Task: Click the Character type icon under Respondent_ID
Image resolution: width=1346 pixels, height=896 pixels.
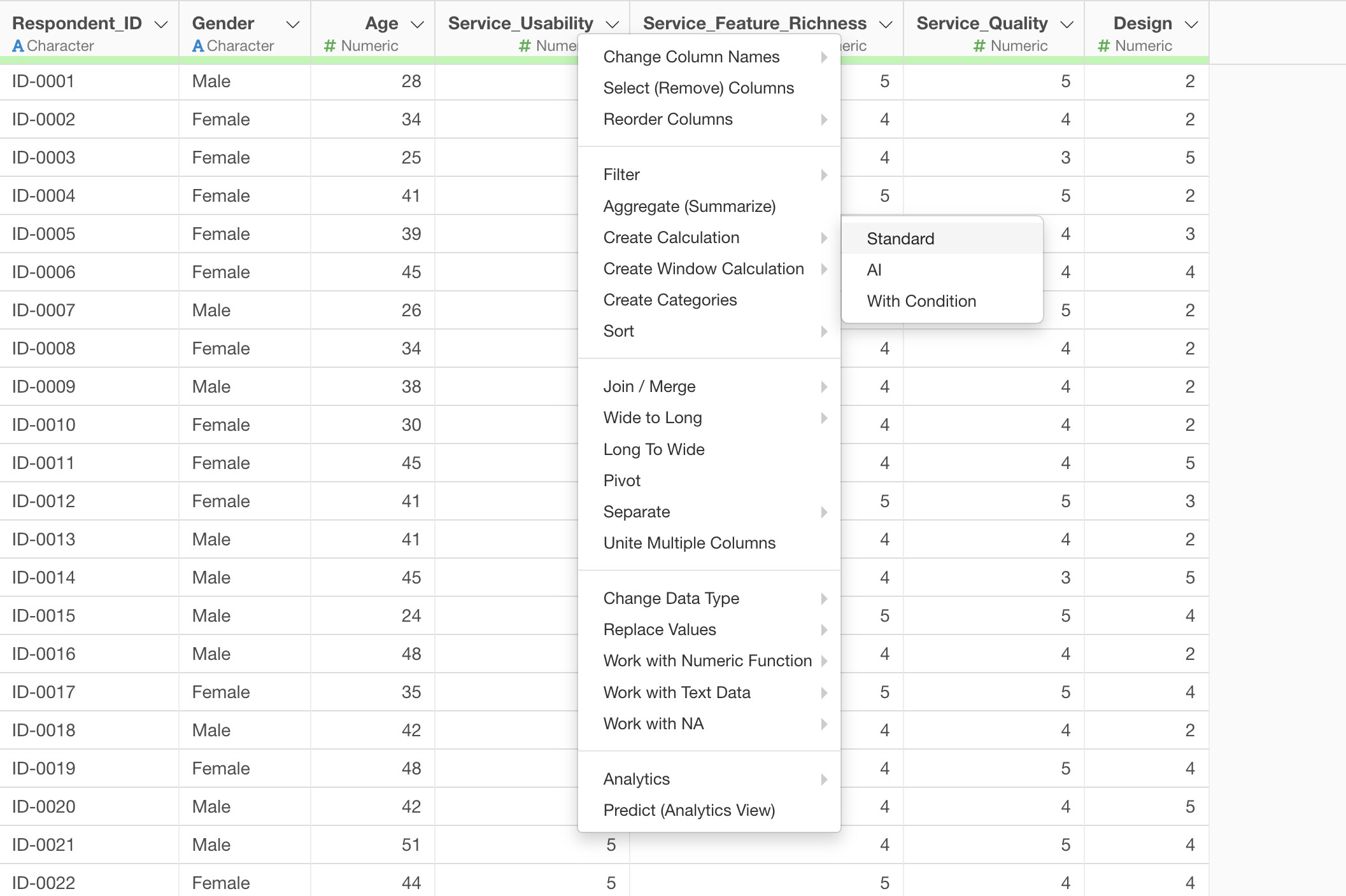Action: [x=18, y=46]
